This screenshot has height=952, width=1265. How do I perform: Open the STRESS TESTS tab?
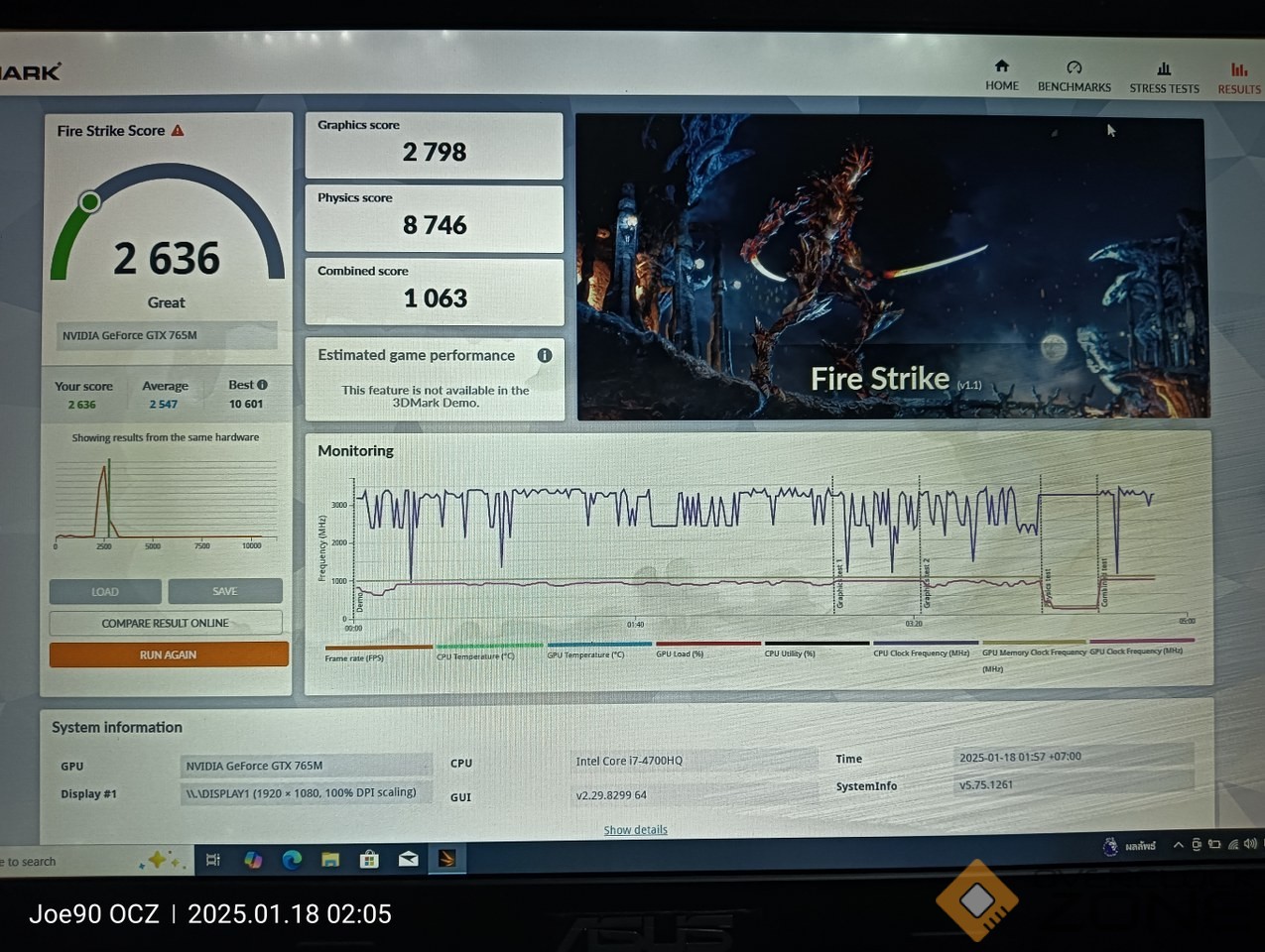[1164, 77]
